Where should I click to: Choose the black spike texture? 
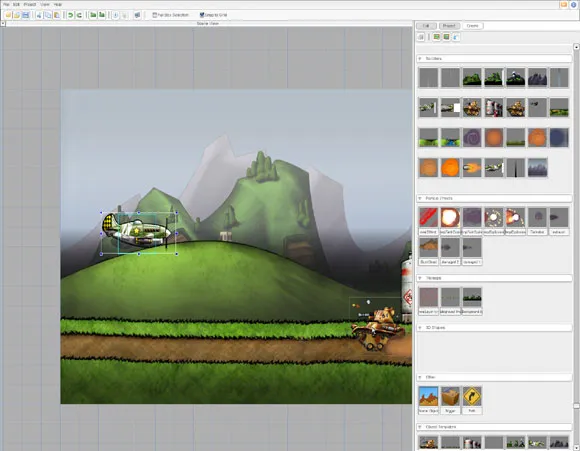click(516, 168)
